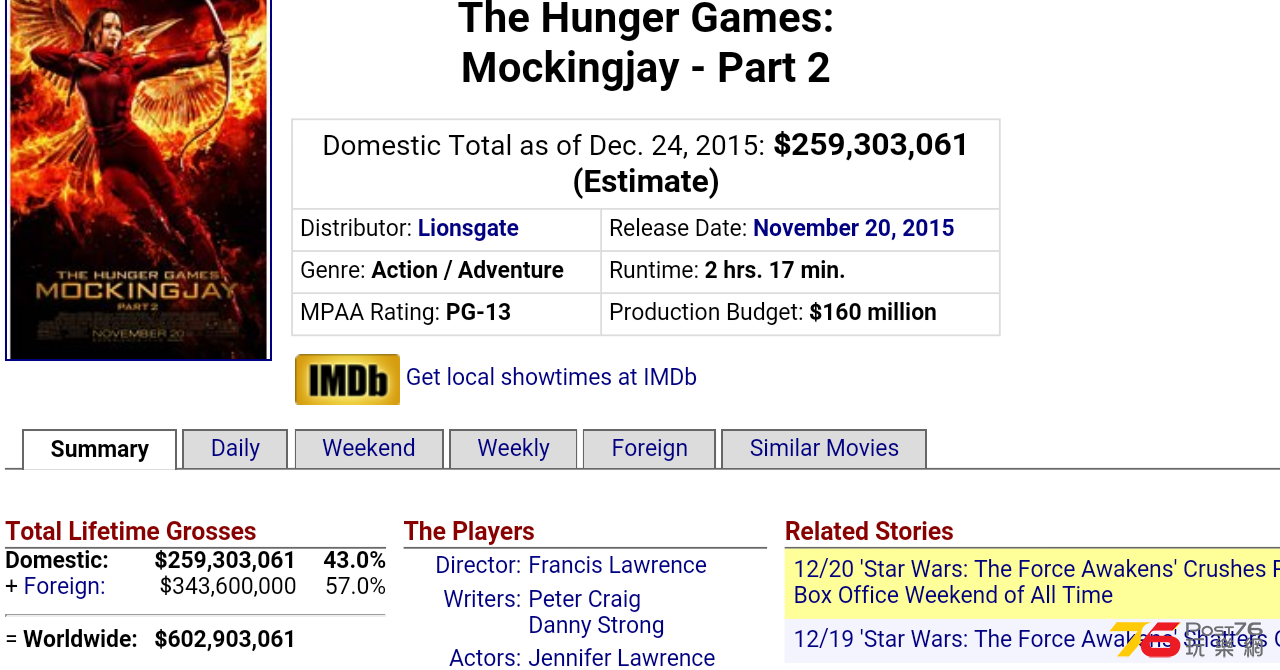Image resolution: width=1280 pixels, height=670 pixels.
Task: Open the Mockingjay movie poster thumbnail
Action: click(138, 179)
